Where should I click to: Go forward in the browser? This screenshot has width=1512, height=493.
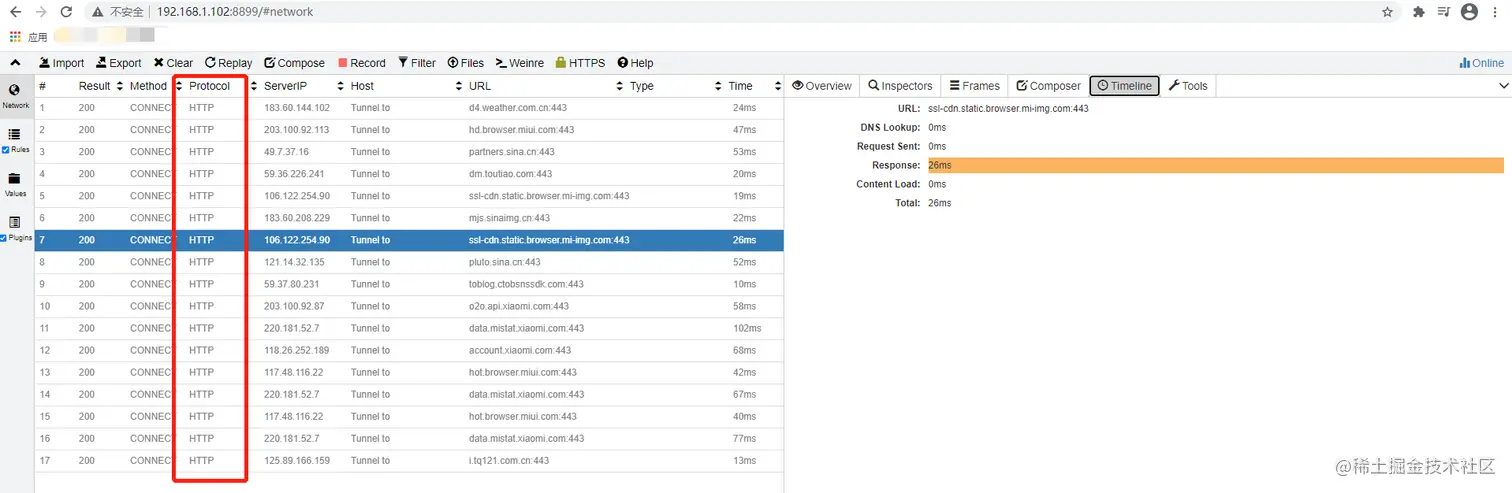(41, 12)
